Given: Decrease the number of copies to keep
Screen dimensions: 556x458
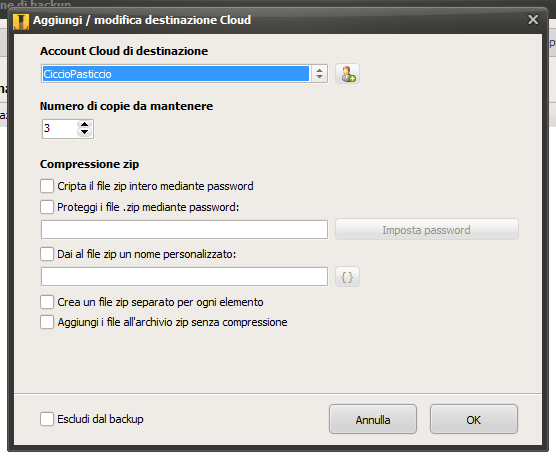Looking at the screenshot, I should (x=84, y=132).
